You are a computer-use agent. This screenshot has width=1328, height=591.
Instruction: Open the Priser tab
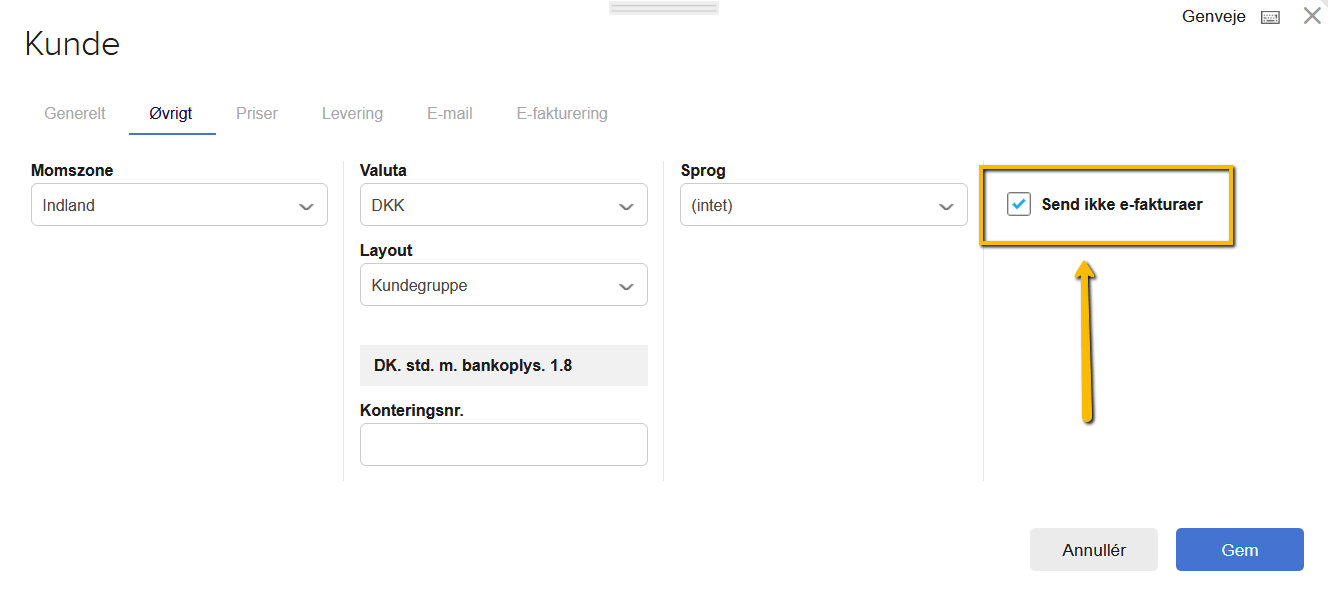[257, 114]
